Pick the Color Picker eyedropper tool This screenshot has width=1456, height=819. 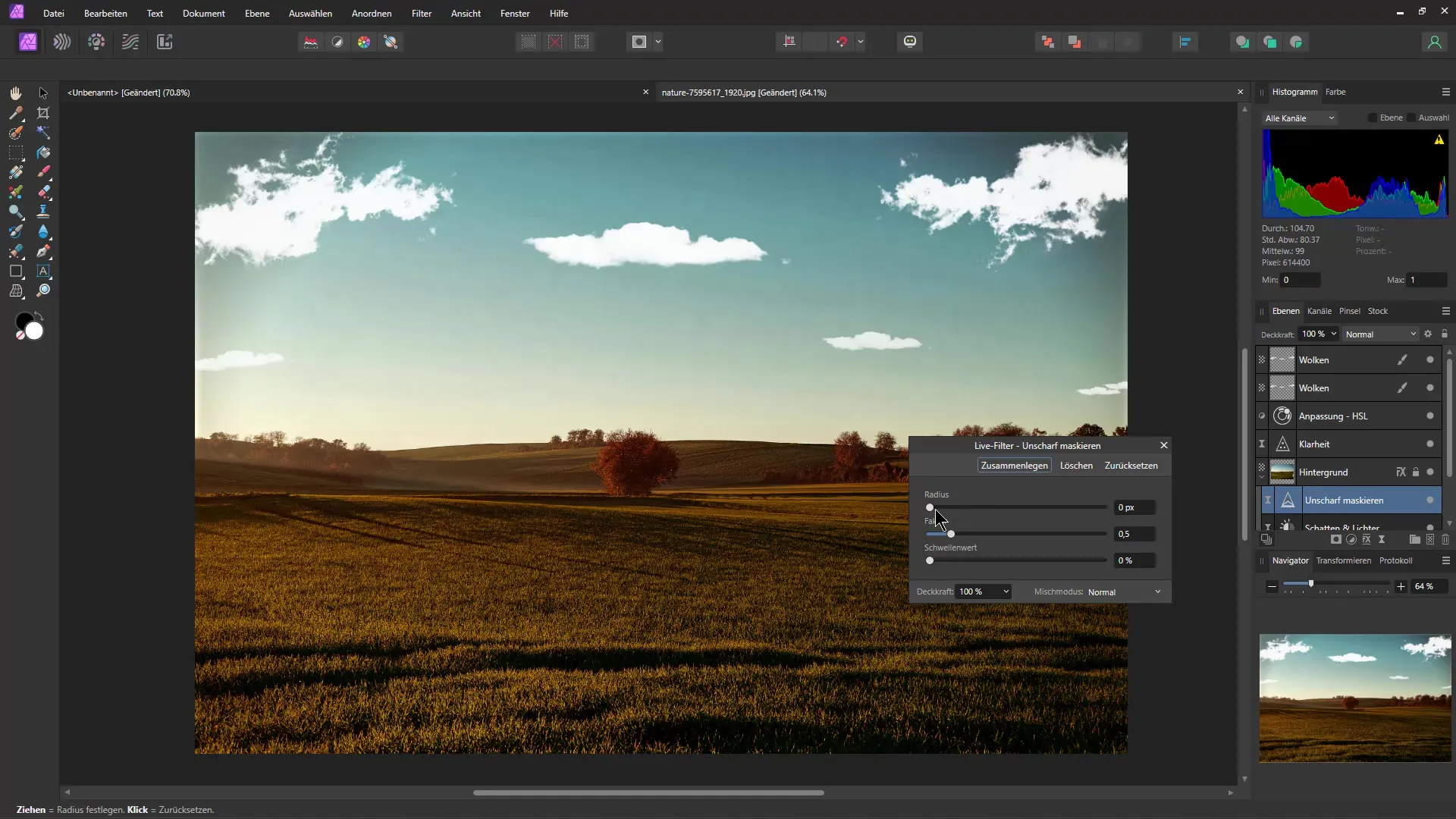point(15,113)
